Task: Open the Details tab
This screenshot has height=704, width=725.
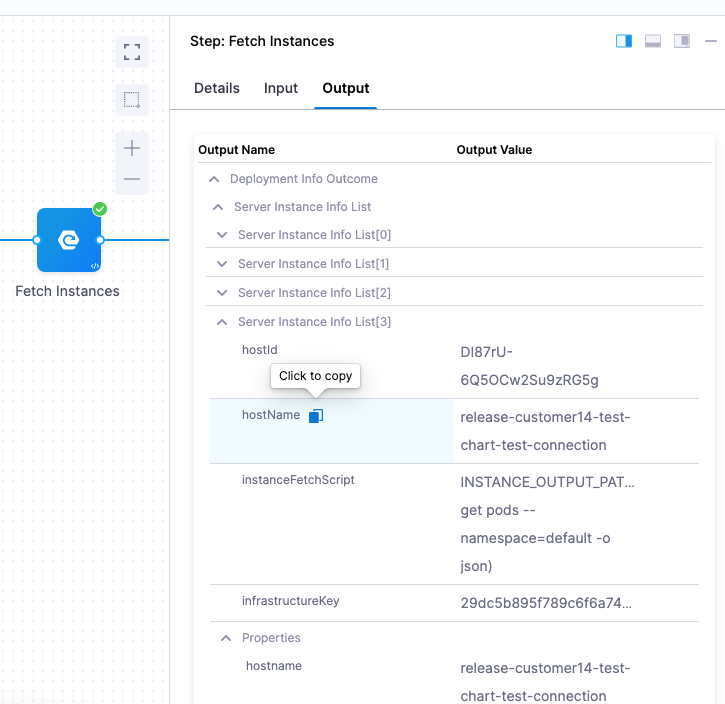Action: pyautogui.click(x=217, y=88)
